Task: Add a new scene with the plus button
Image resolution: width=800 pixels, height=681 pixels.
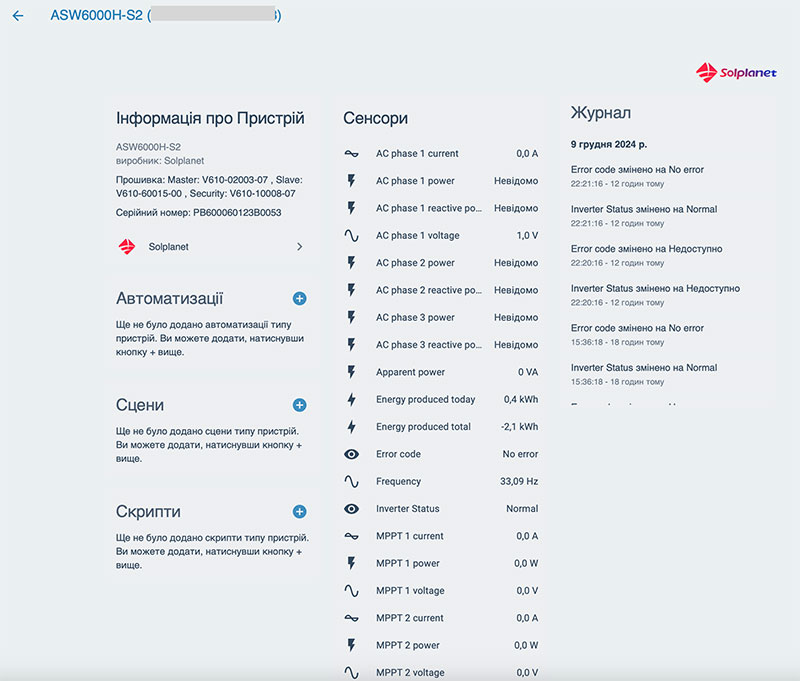Action: point(298,405)
